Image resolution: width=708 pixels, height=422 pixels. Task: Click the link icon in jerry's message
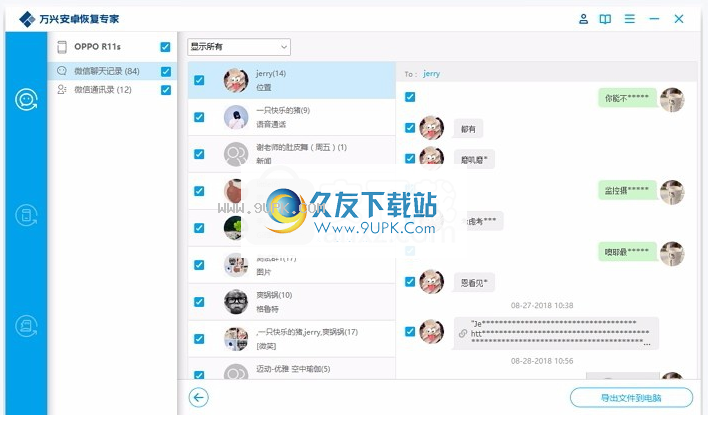pyautogui.click(x=463, y=334)
